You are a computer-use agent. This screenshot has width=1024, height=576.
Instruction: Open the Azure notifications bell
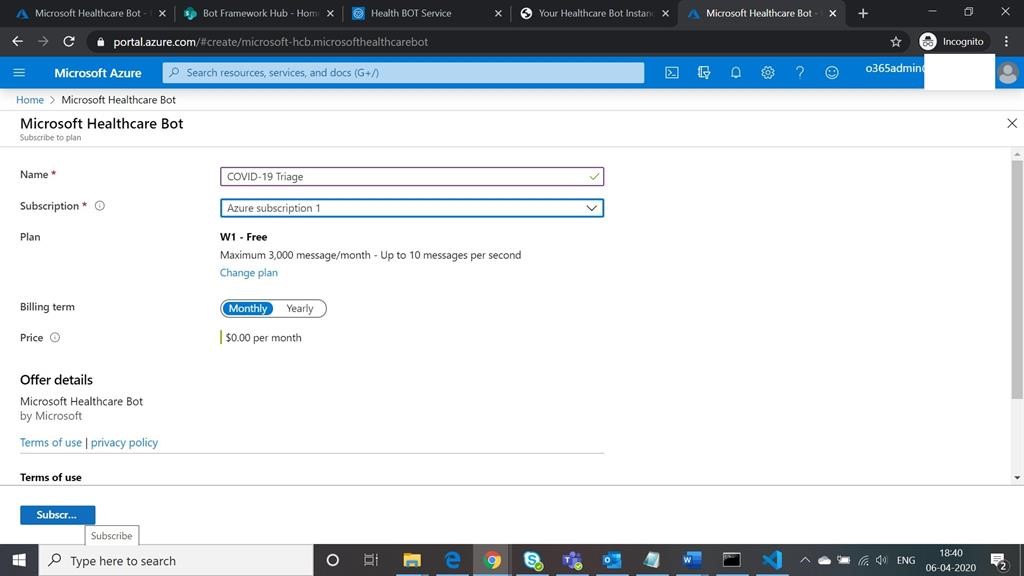tap(735, 72)
